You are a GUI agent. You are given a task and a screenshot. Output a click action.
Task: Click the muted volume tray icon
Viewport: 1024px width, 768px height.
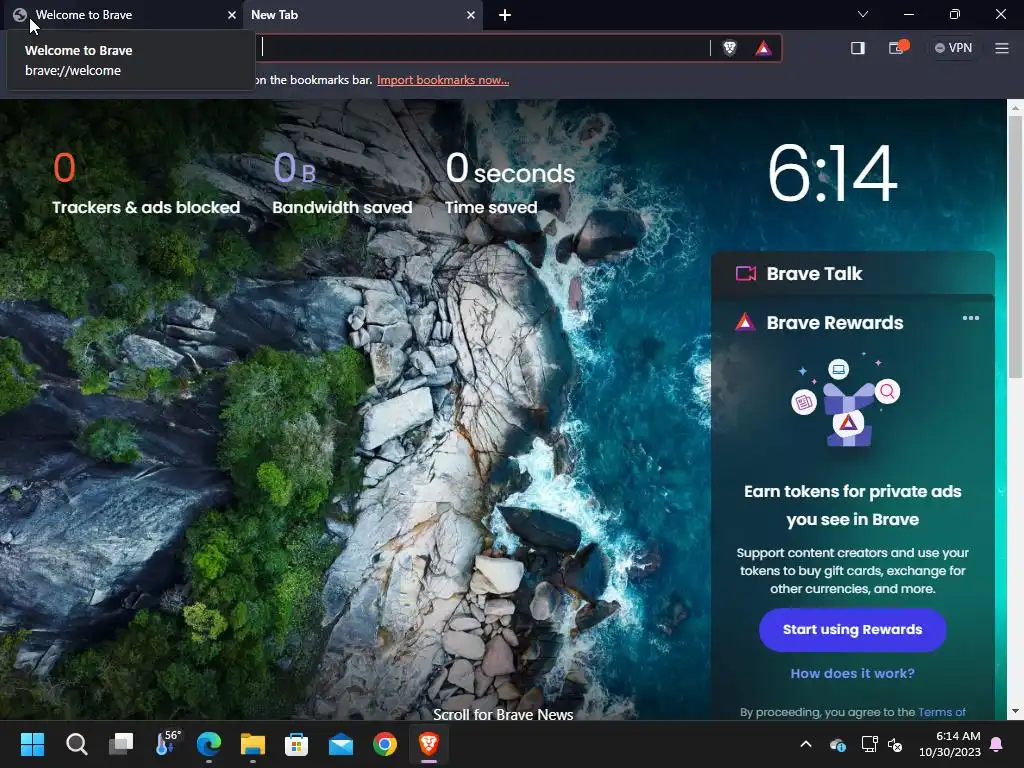pyautogui.click(x=895, y=744)
